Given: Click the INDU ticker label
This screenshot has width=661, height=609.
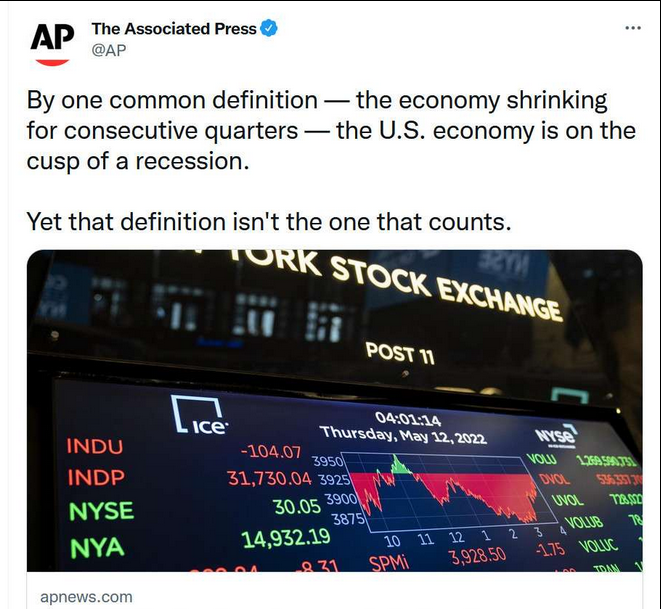Looking at the screenshot, I should [94, 446].
